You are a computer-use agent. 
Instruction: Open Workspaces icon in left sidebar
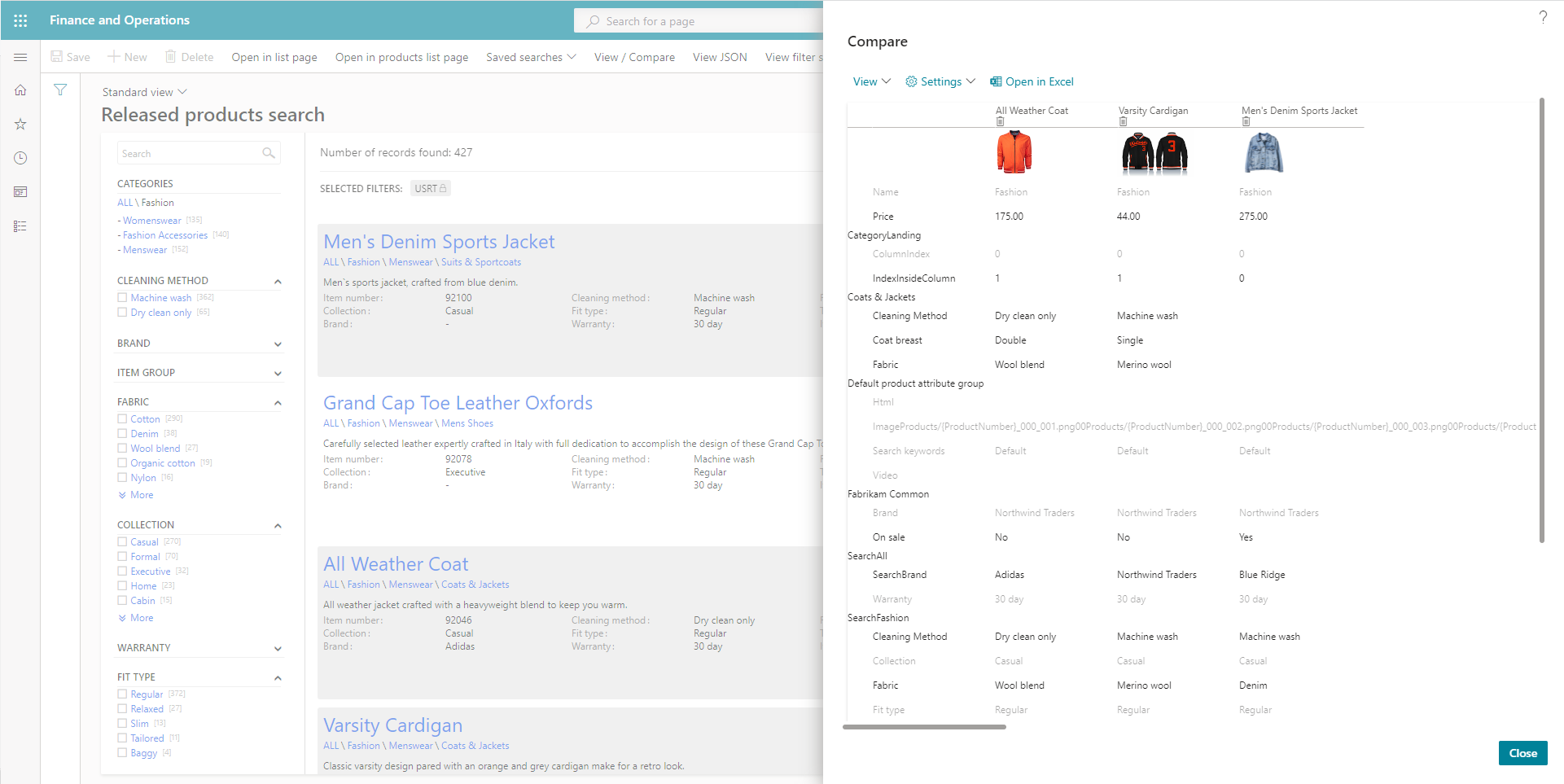coord(20,192)
